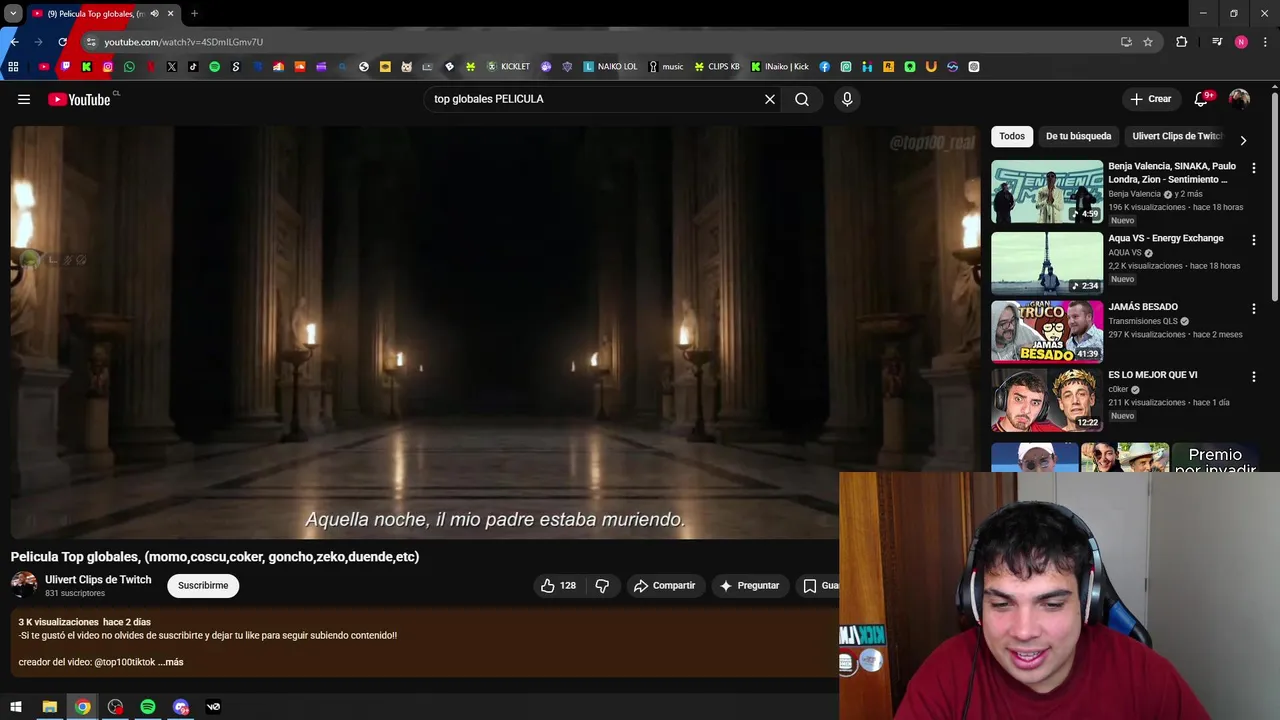Image resolution: width=1280 pixels, height=720 pixels.
Task: Open the ES LO MEJOR QUE VI thumbnail
Action: click(1047, 400)
